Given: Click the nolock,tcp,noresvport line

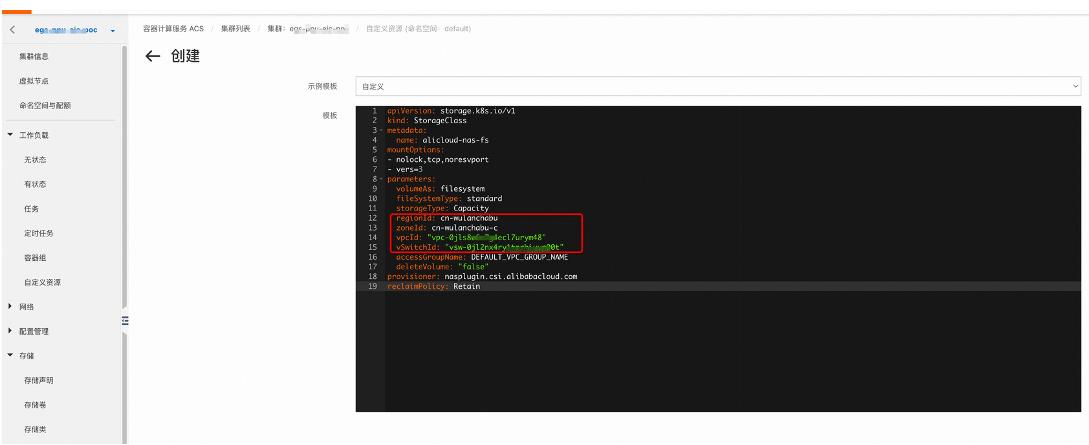Looking at the screenshot, I should point(438,159).
